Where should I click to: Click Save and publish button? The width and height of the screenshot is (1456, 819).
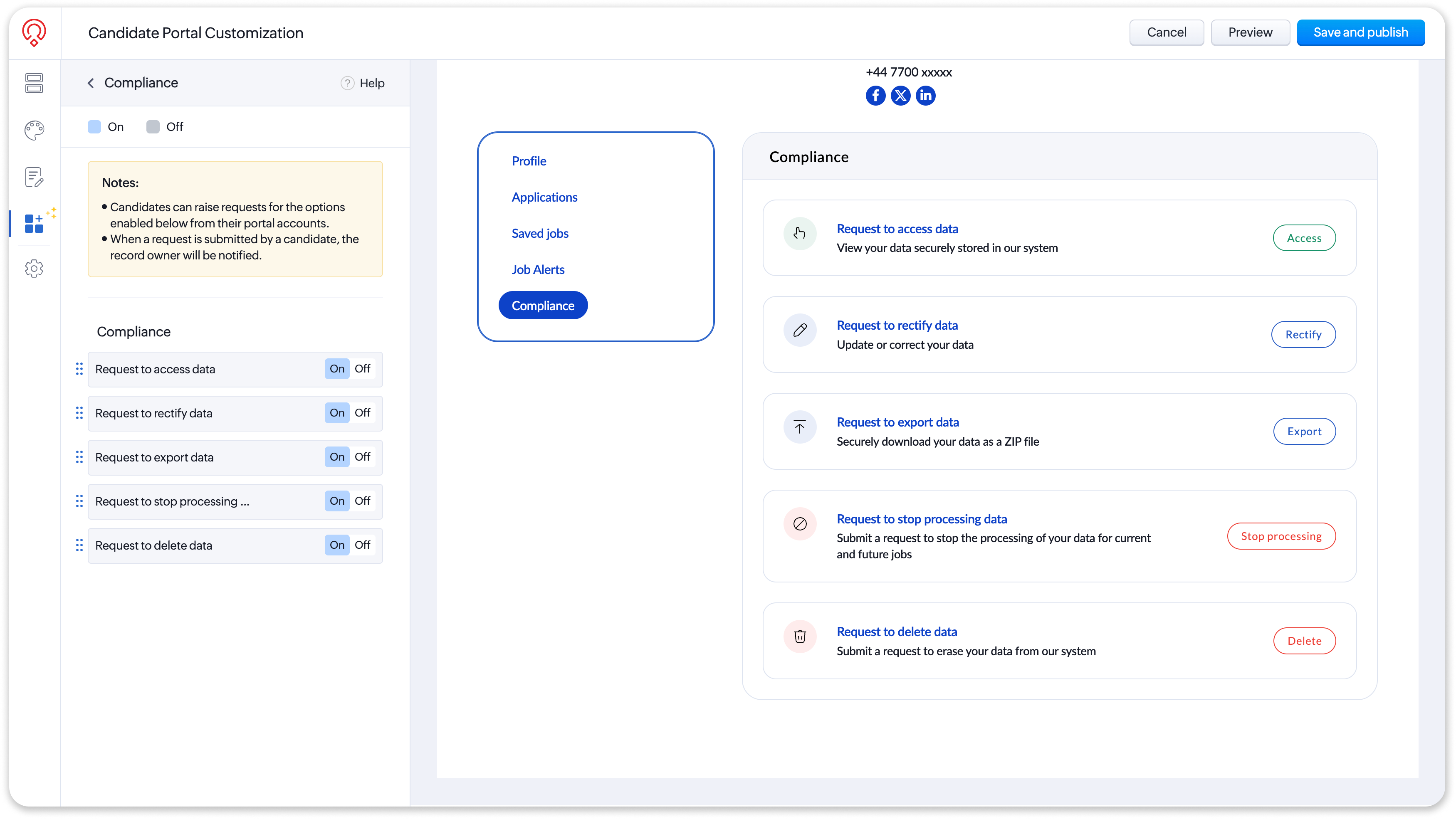pyautogui.click(x=1360, y=33)
